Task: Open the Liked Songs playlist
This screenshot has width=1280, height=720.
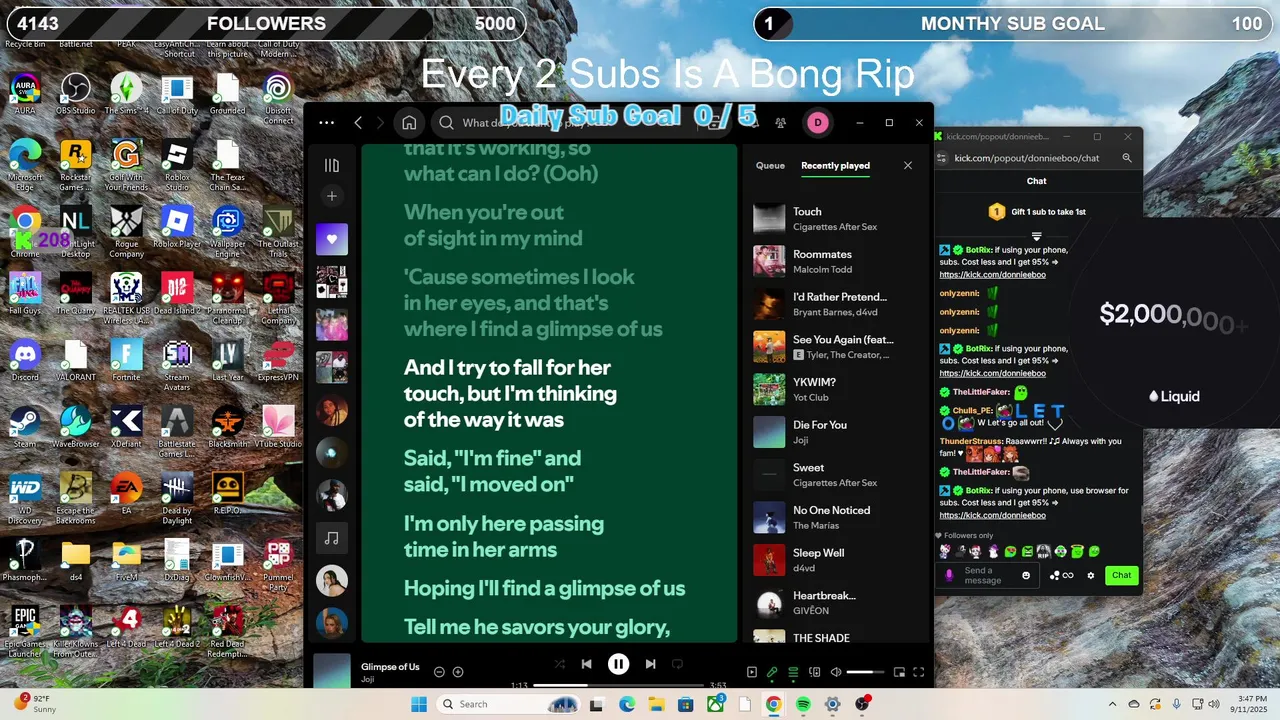Action: coord(332,239)
